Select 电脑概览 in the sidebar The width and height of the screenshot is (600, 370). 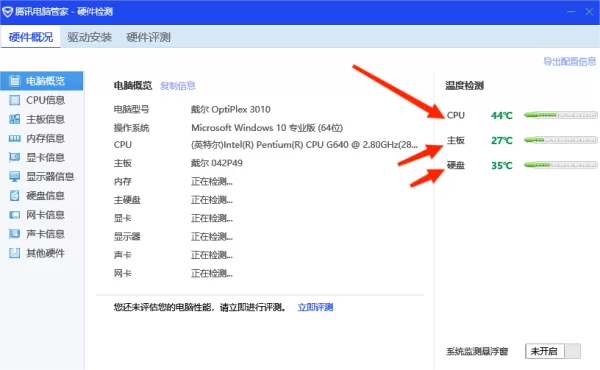click(41, 81)
